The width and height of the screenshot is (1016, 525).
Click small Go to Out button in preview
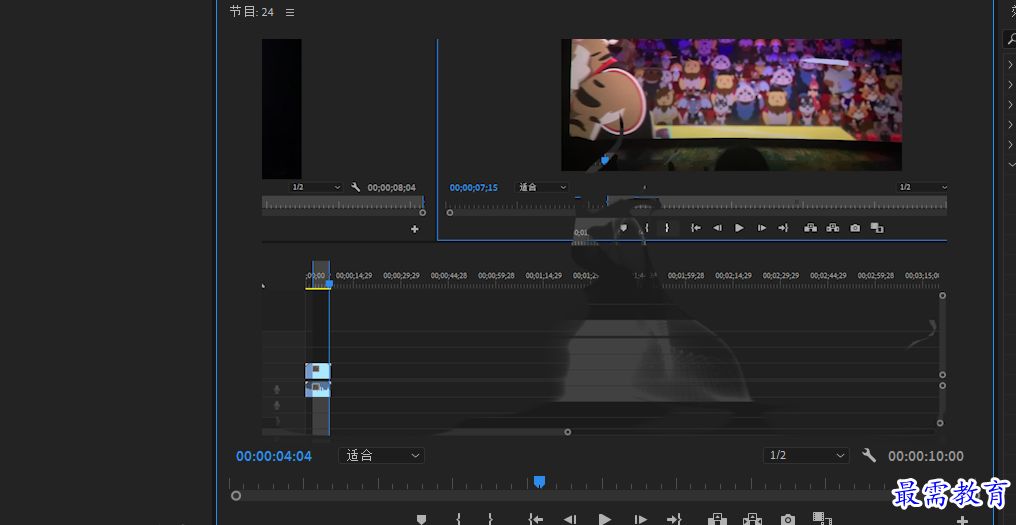783,228
